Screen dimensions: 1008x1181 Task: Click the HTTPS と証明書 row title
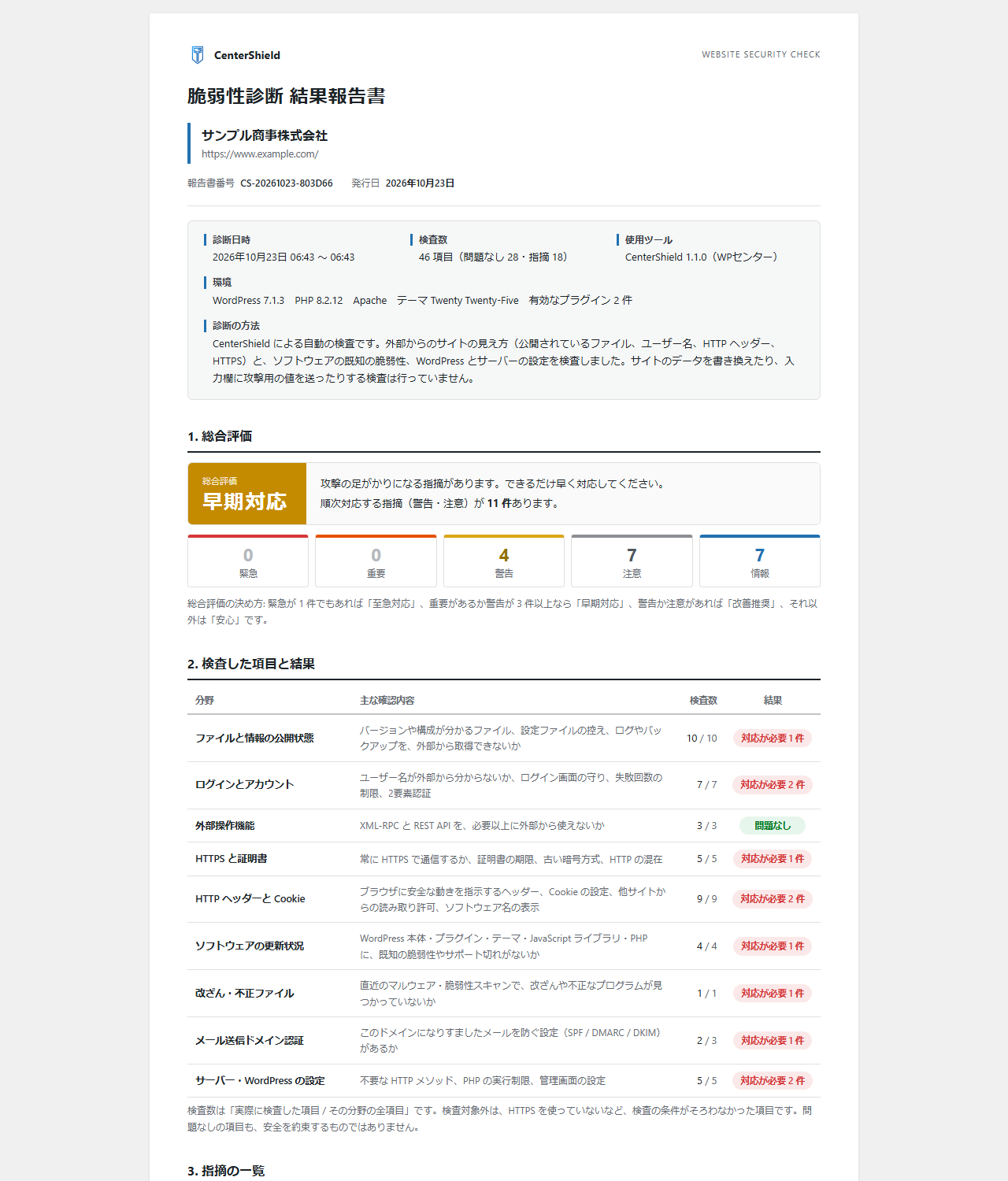pyautogui.click(x=231, y=859)
